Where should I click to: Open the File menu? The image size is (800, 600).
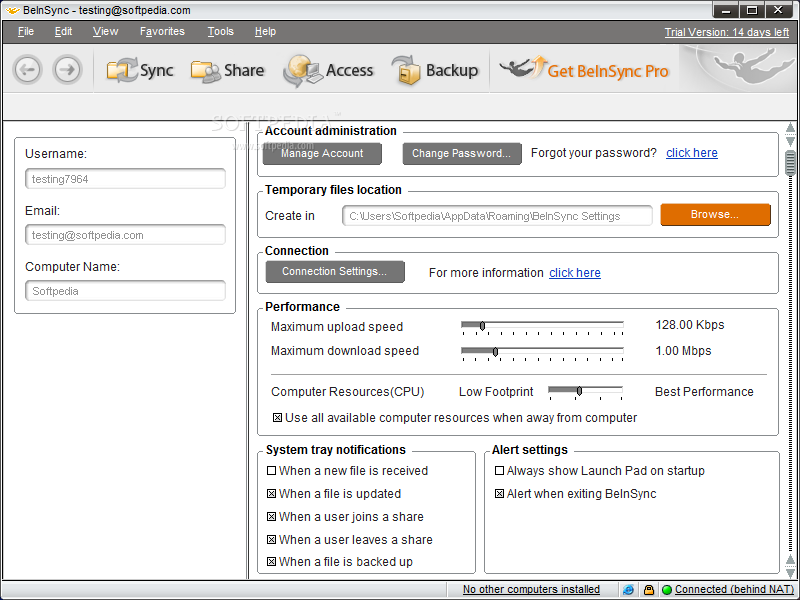[x=26, y=31]
